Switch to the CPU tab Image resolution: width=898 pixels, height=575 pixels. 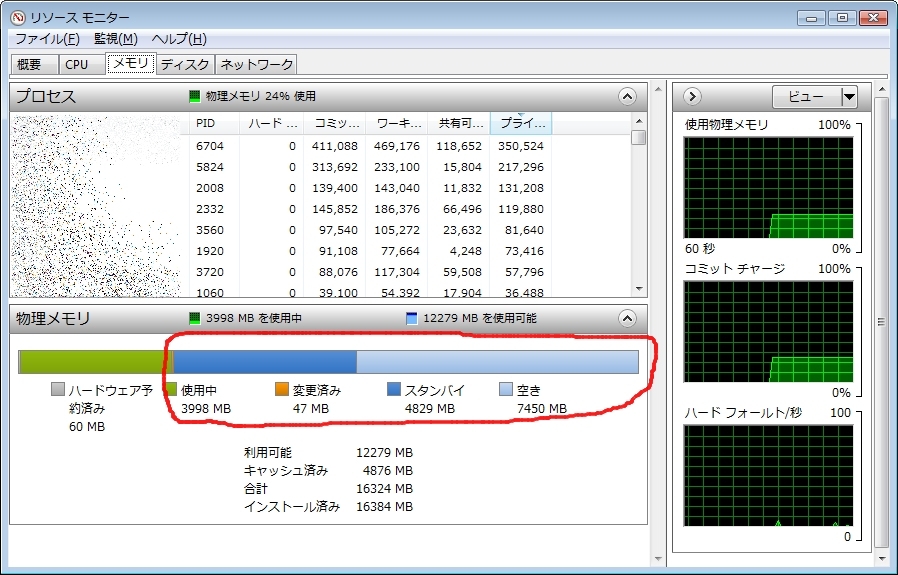coord(82,64)
